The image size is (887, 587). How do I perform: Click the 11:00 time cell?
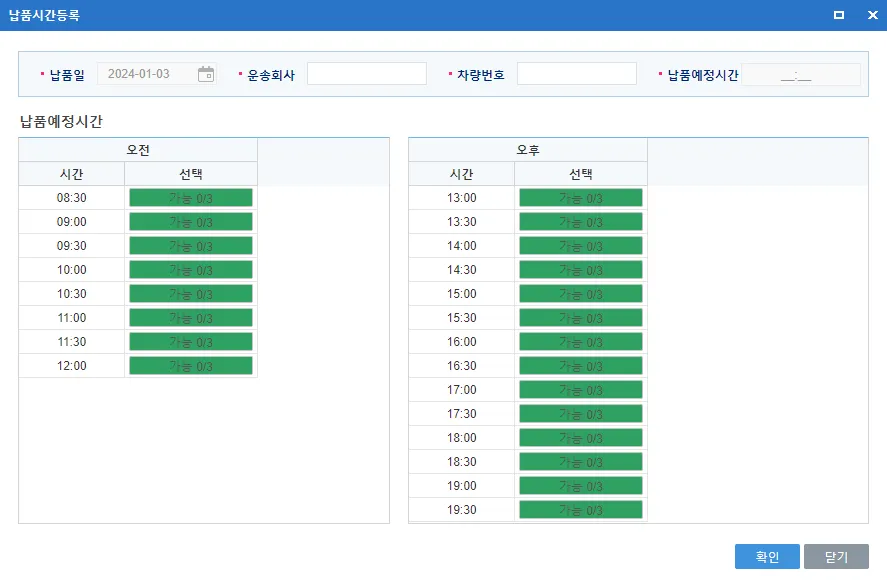[72, 318]
